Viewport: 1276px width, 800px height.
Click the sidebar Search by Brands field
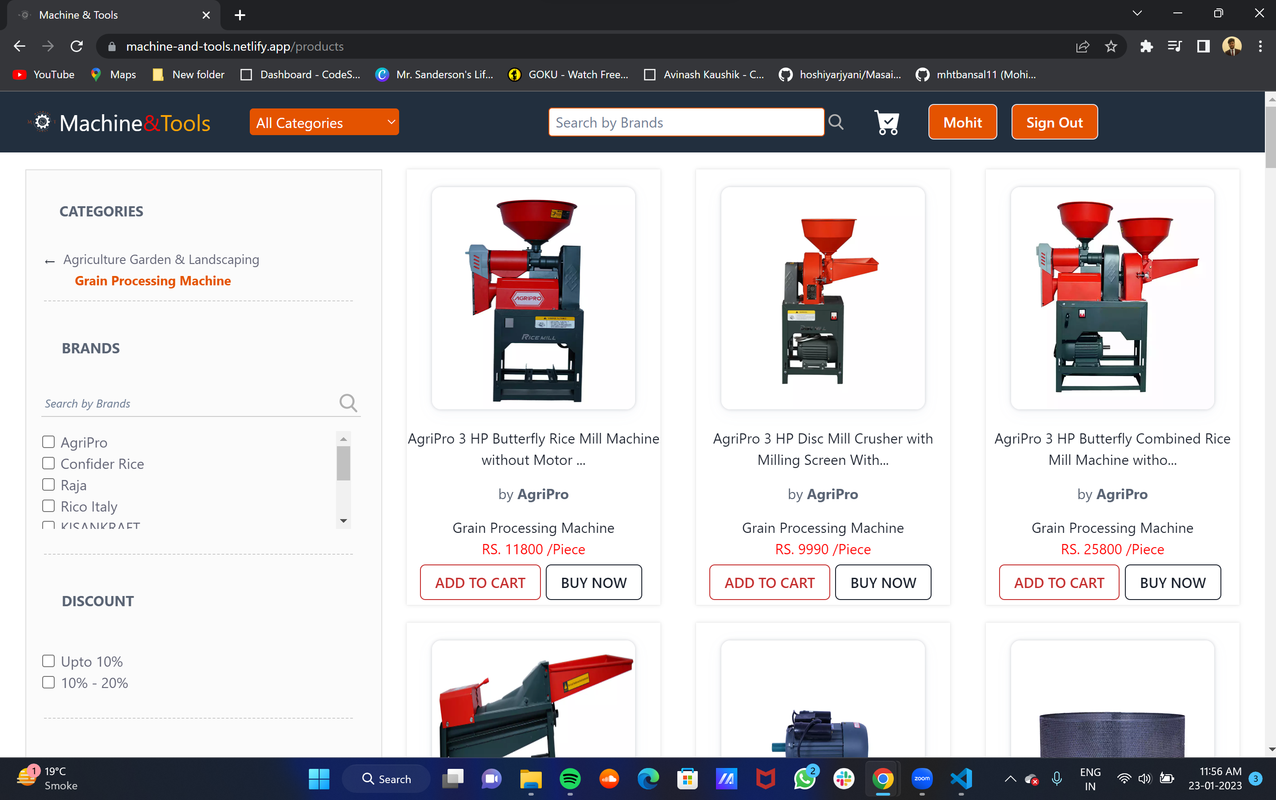(190, 403)
